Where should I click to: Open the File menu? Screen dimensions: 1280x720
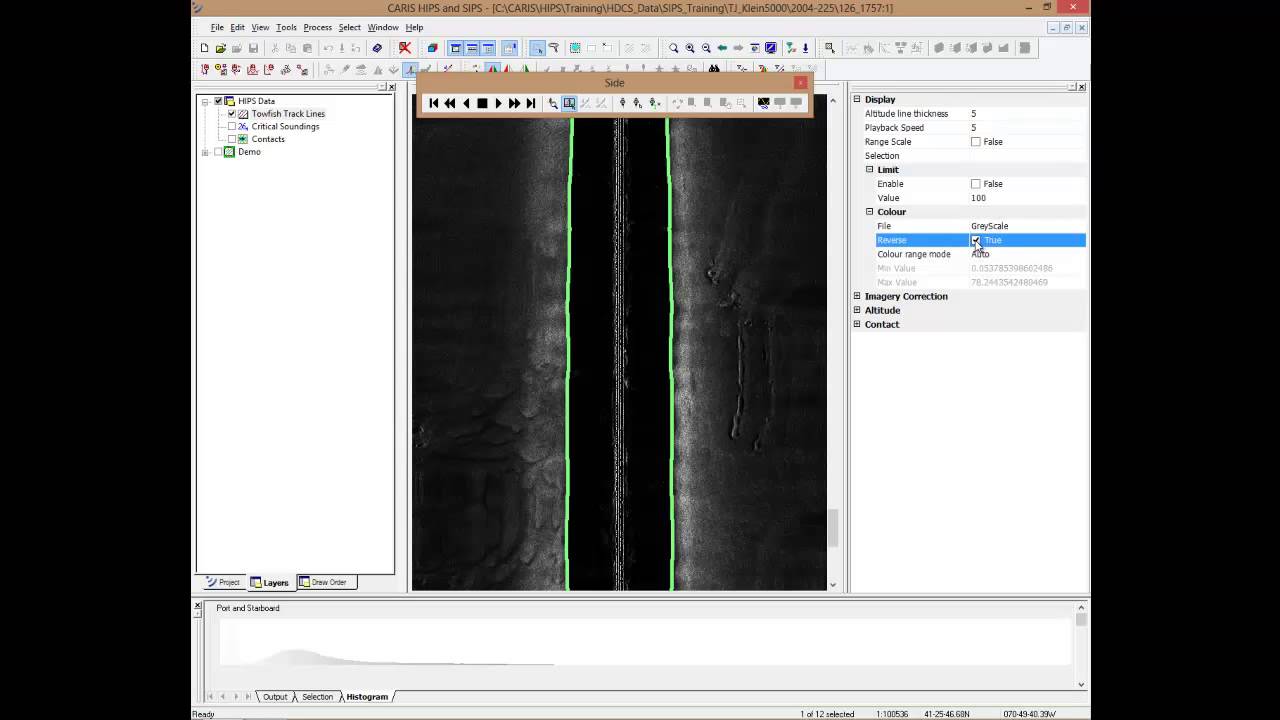pos(217,27)
